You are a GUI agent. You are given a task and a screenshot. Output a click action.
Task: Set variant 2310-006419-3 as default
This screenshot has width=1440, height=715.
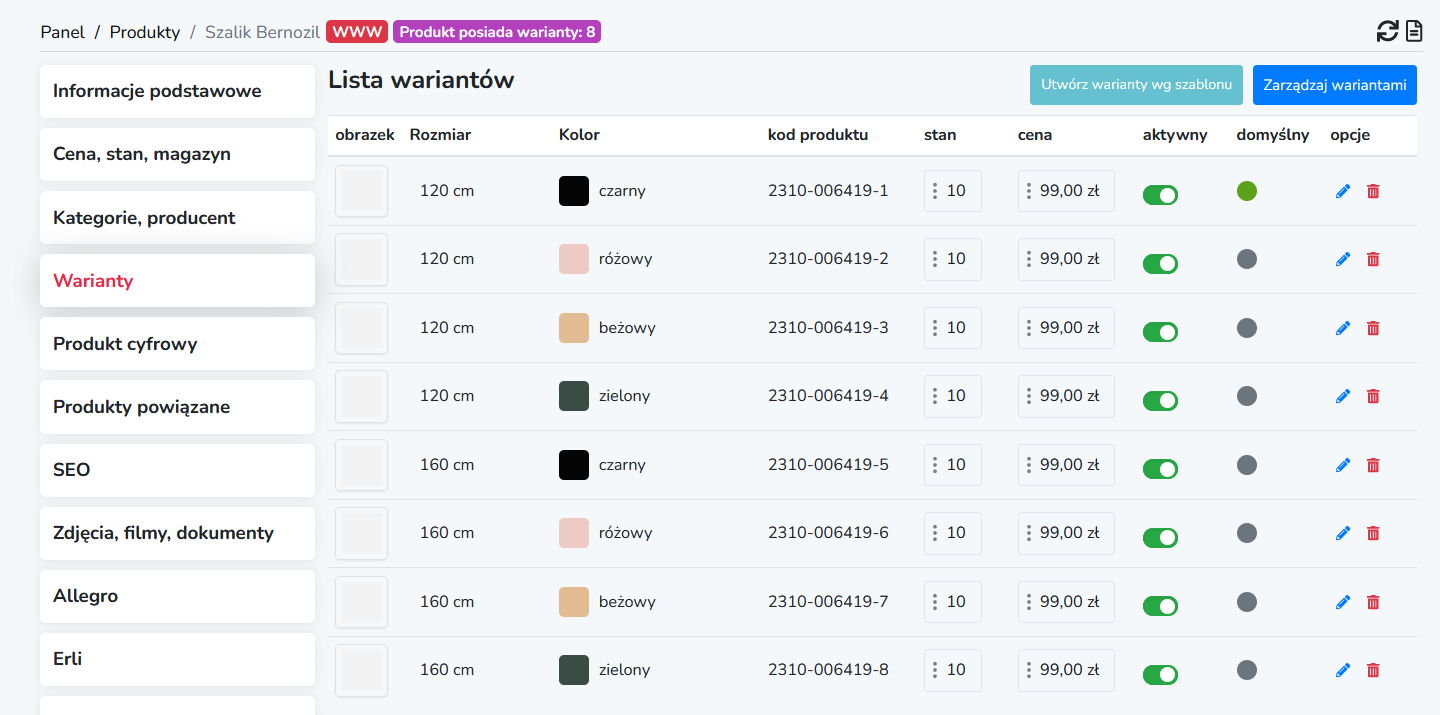(1247, 327)
